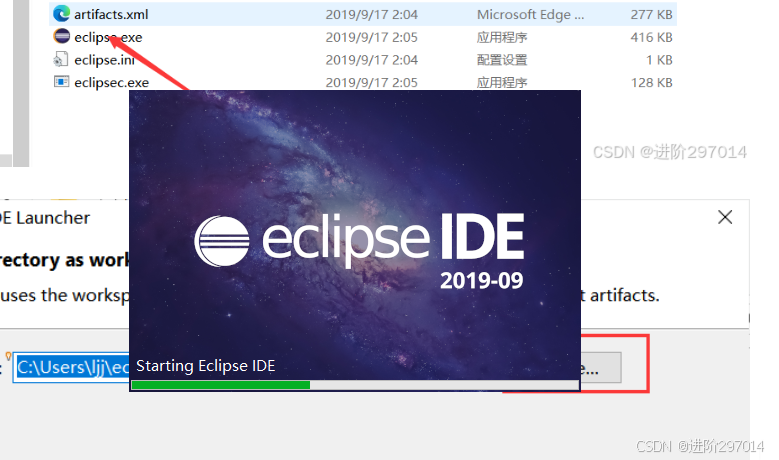Click the eclipse.exe application icon
Viewport: 779px width, 460px height.
(61, 36)
